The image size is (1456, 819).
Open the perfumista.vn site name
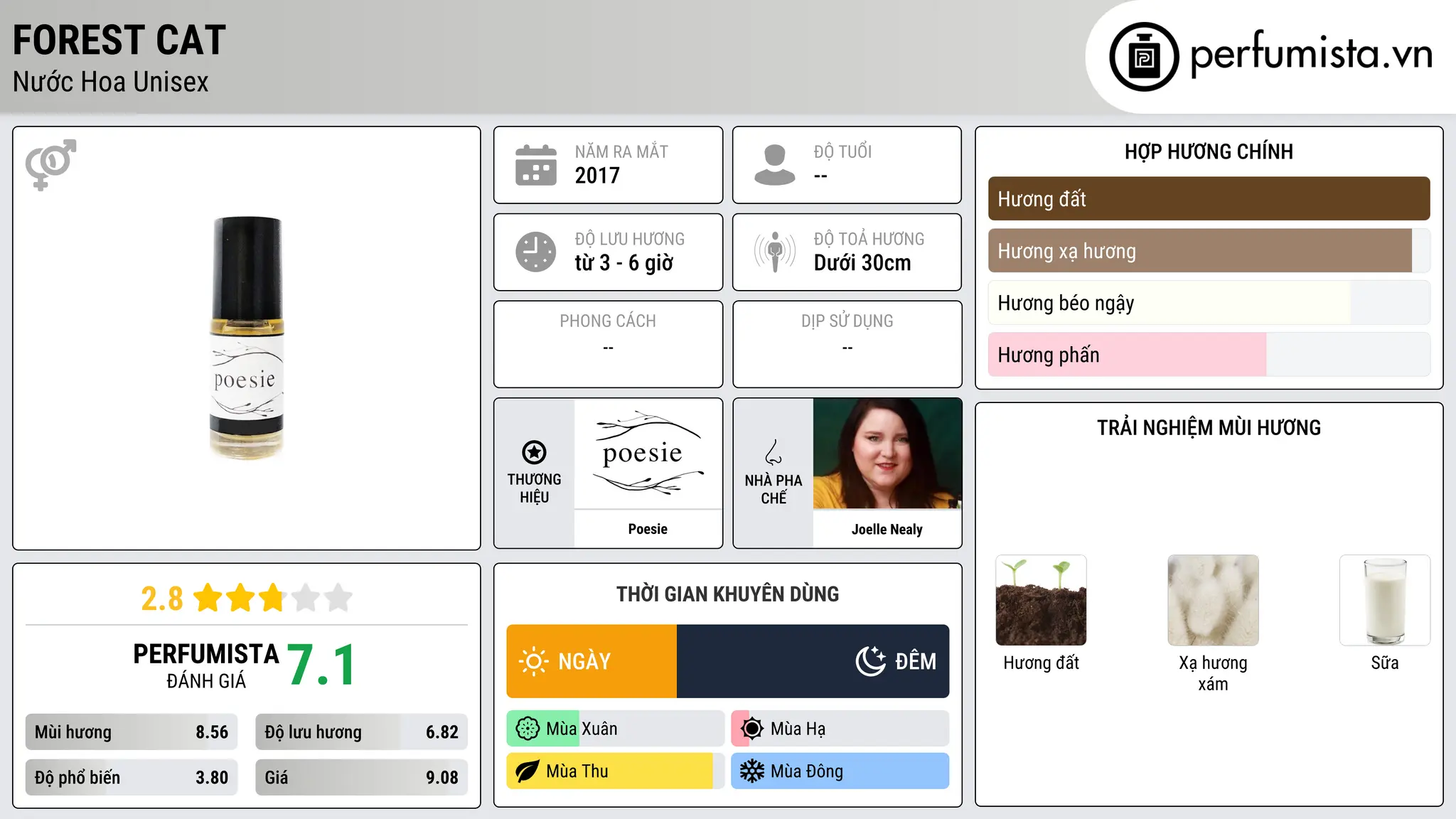(x=1311, y=53)
